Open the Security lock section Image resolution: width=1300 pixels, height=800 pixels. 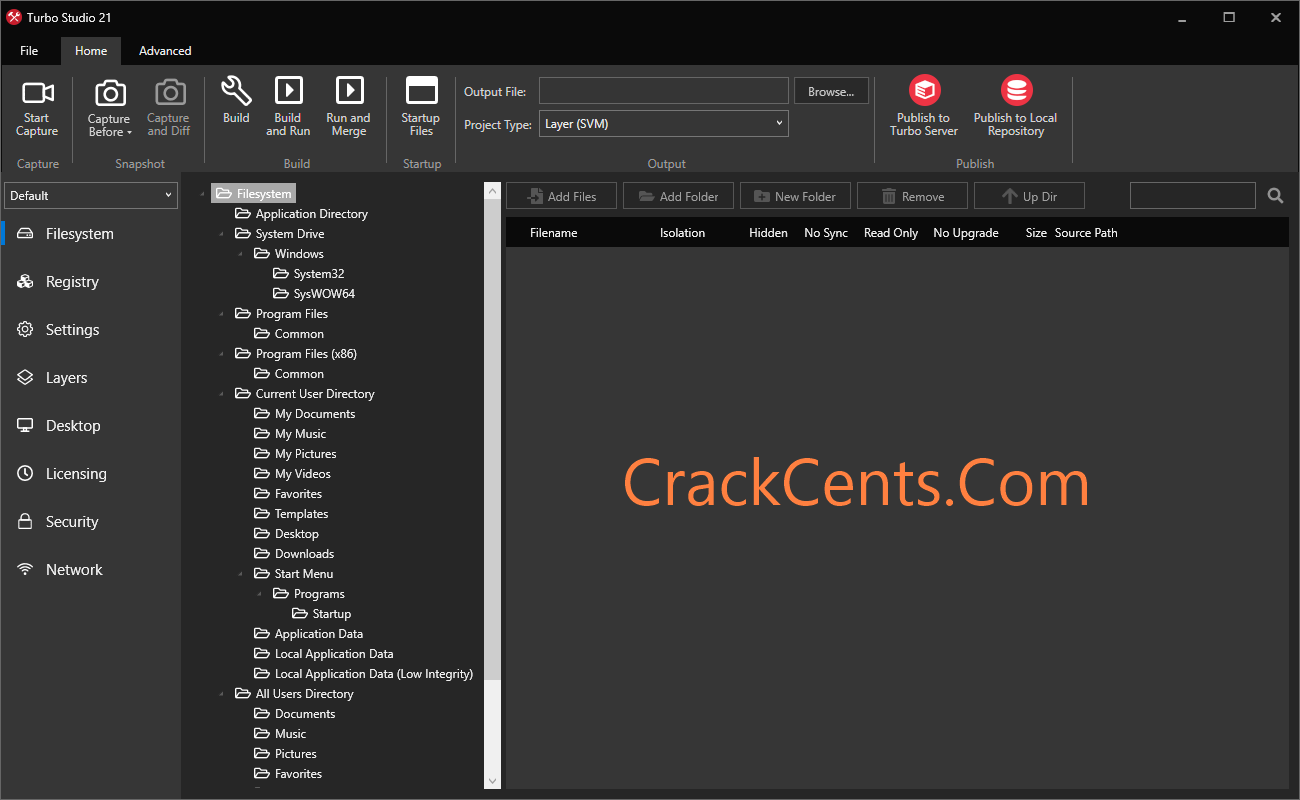click(91, 522)
